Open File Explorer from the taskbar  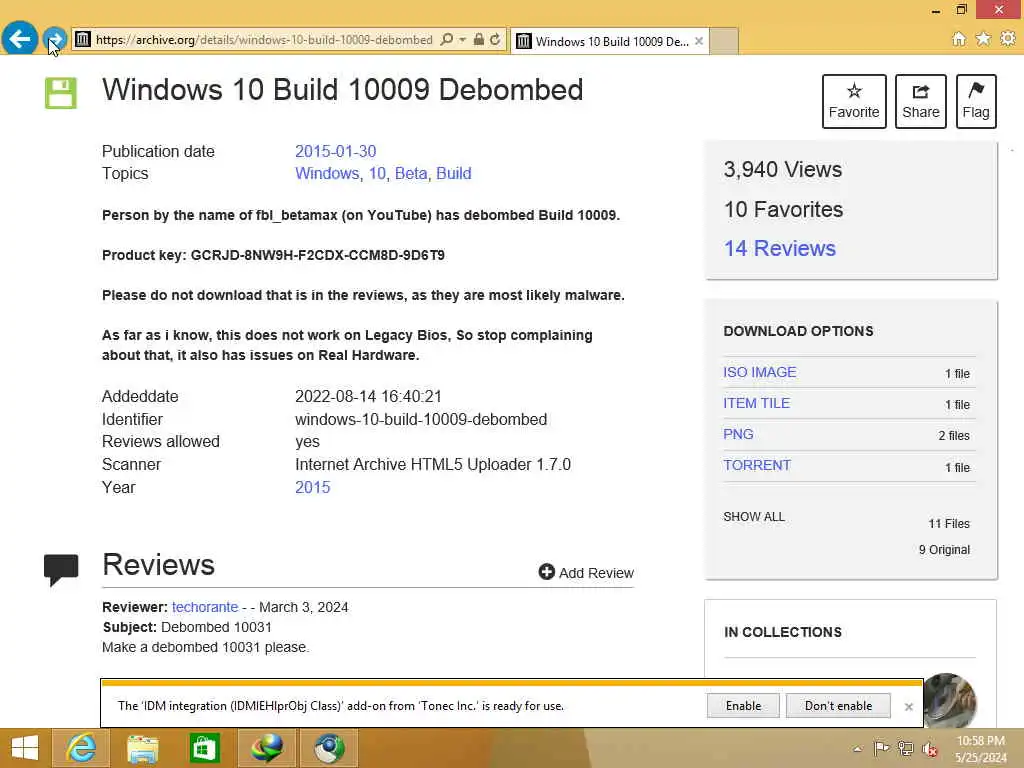pyautogui.click(x=142, y=748)
